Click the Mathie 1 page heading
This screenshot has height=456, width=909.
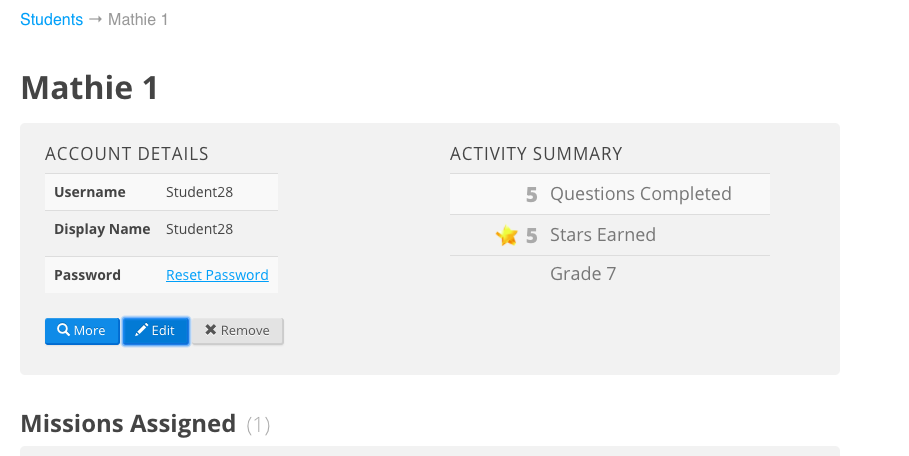tap(89, 88)
